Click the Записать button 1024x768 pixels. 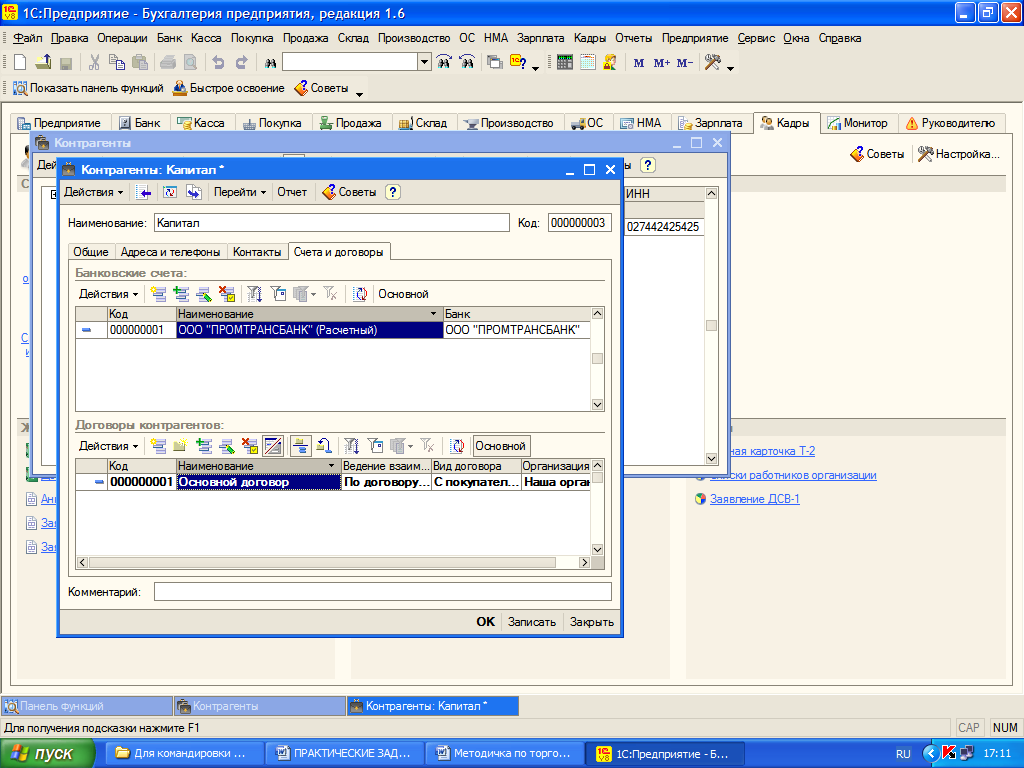click(532, 622)
